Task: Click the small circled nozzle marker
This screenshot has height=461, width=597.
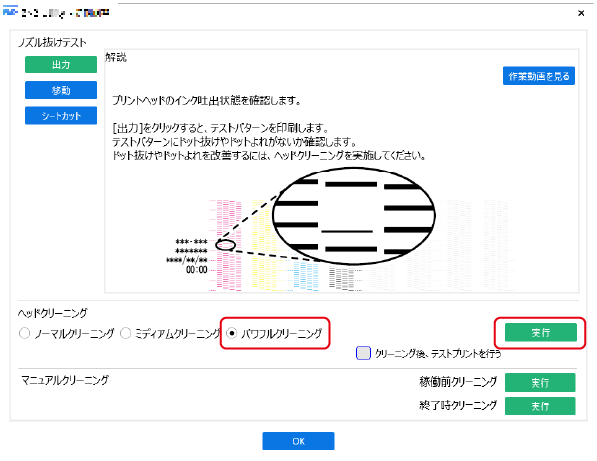Action: click(x=225, y=245)
